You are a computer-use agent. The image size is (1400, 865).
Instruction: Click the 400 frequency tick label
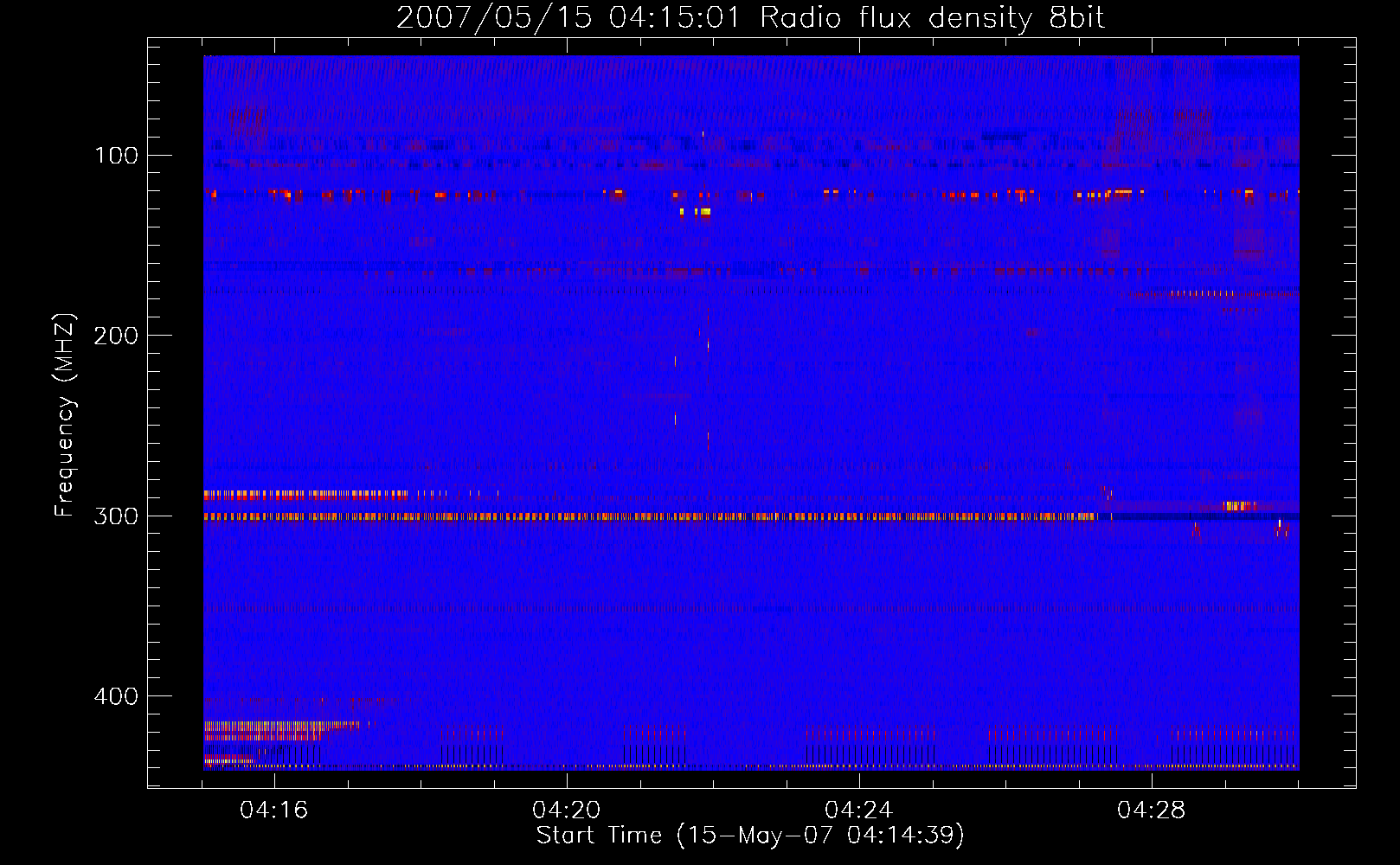tap(116, 696)
